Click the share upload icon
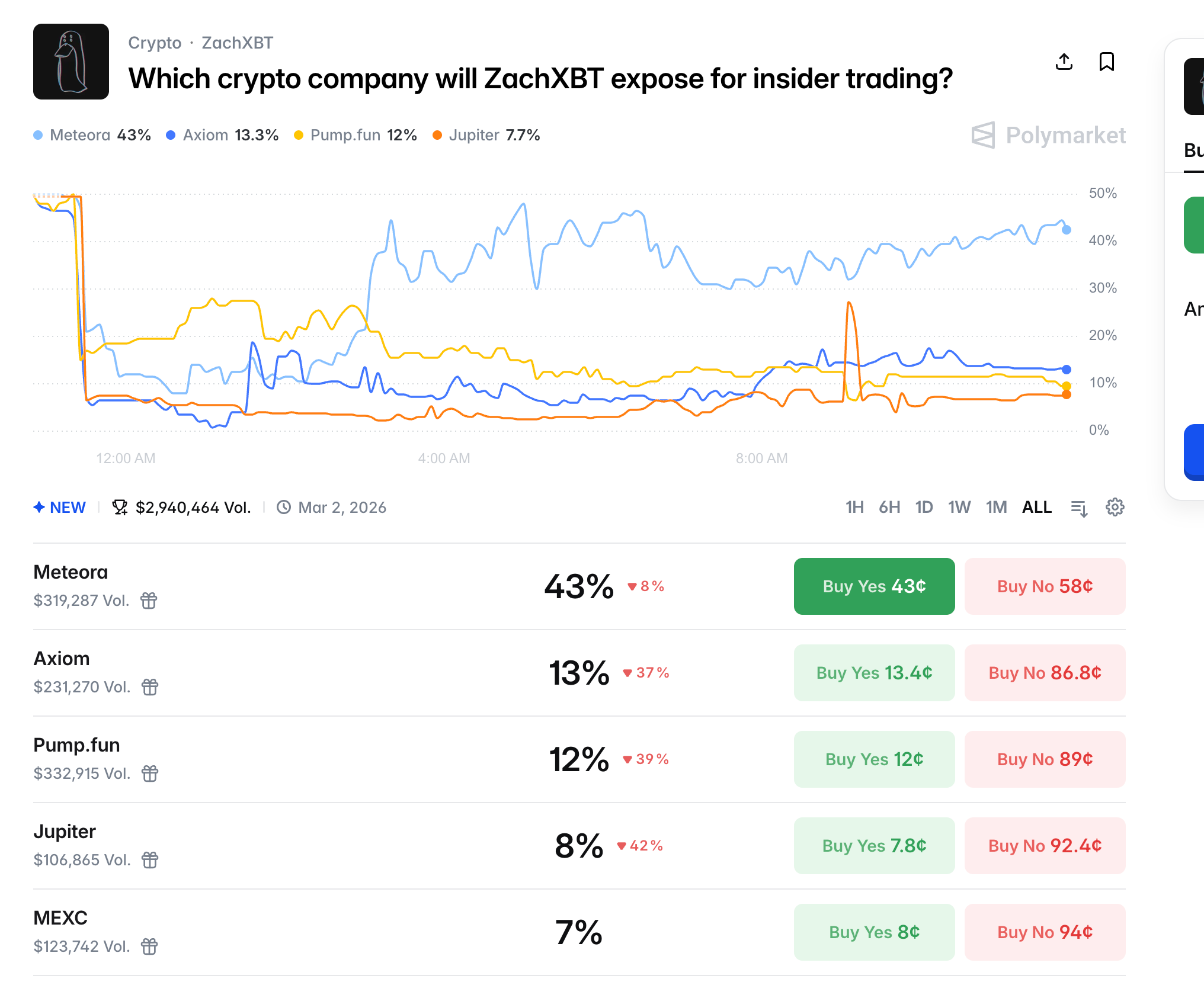Screen dimensions: 1204x982 tap(1064, 62)
